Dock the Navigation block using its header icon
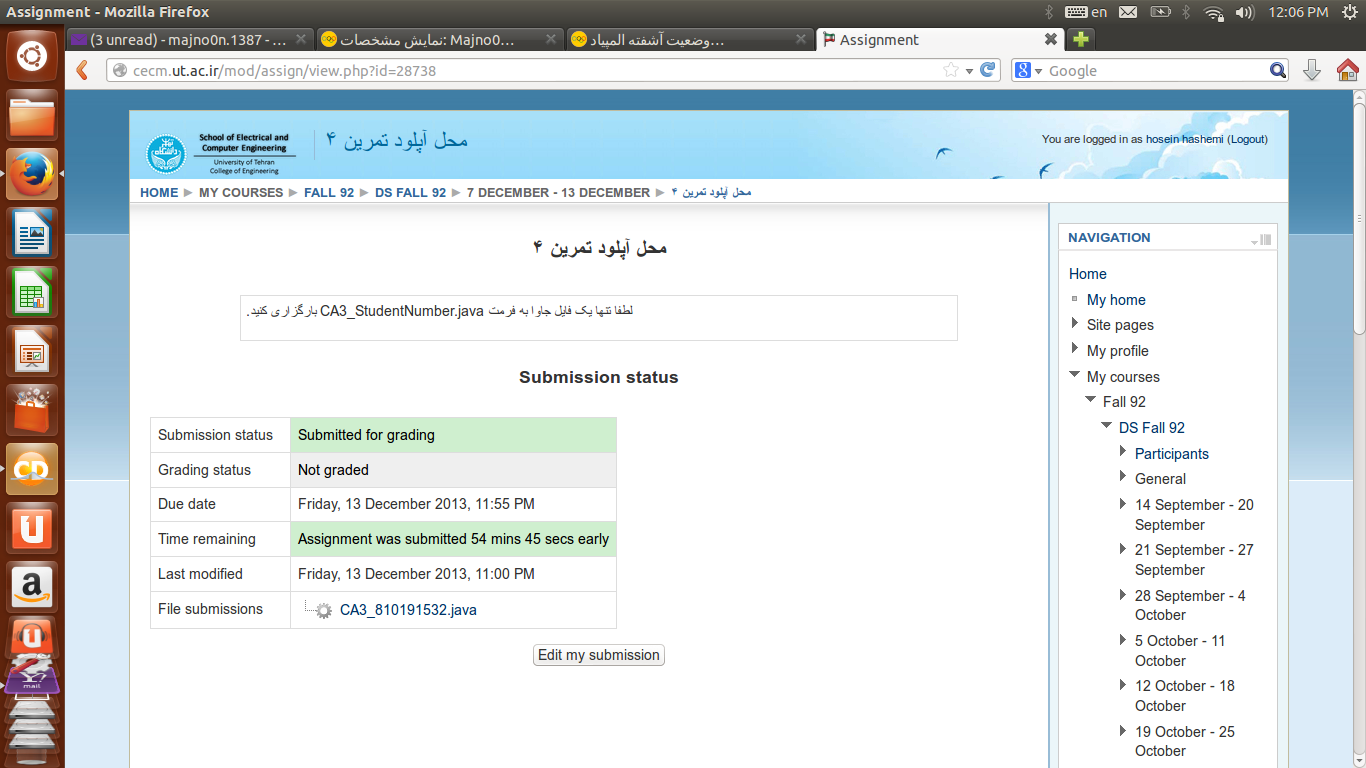Screen dimensions: 1366x768 tap(1265, 239)
